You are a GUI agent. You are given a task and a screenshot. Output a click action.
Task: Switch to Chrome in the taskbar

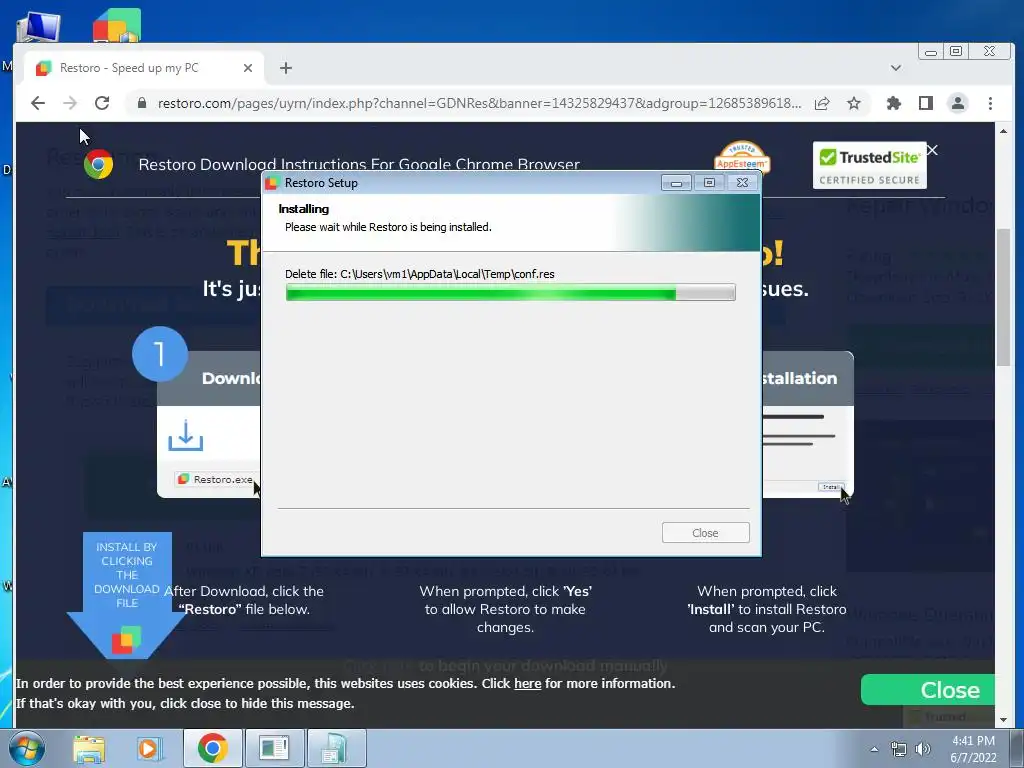point(212,748)
